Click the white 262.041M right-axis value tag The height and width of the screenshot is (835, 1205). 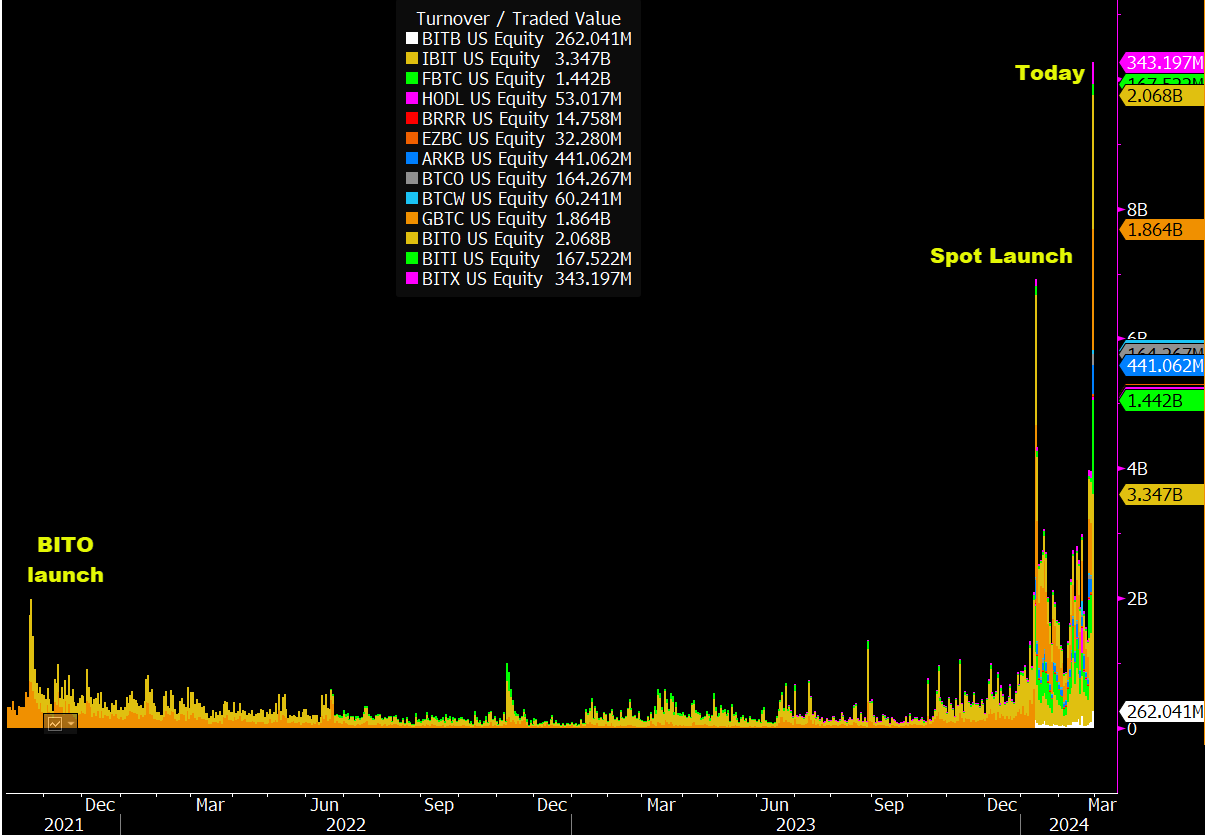click(x=1163, y=712)
